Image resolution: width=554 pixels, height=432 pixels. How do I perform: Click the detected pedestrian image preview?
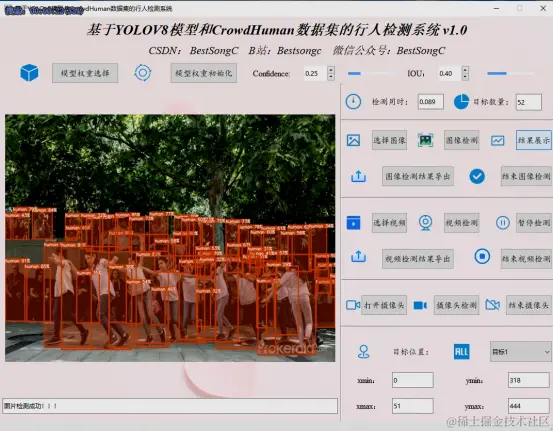point(170,238)
